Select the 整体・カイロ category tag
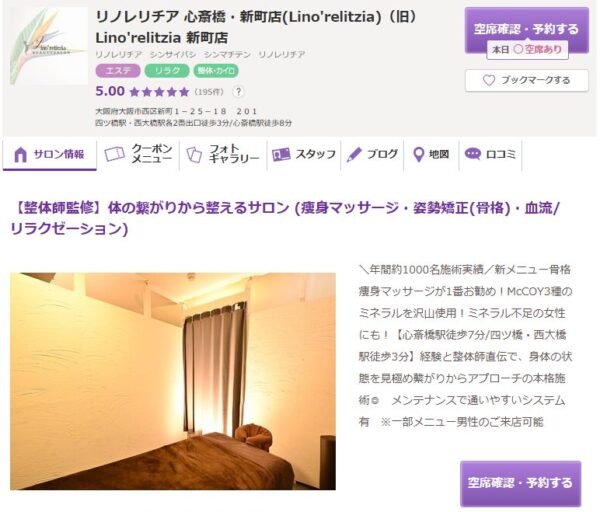The image size is (600, 512). (x=216, y=71)
